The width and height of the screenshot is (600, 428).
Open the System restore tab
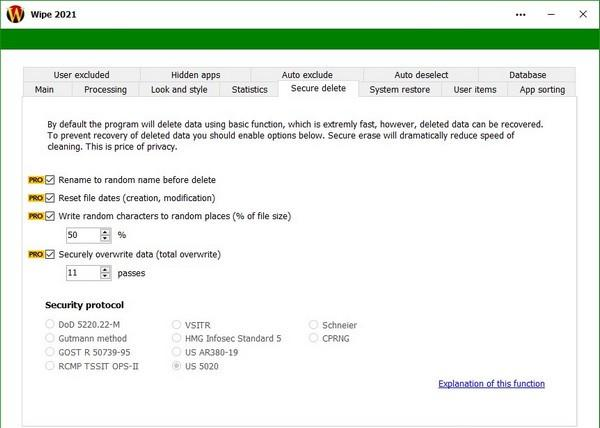(x=400, y=90)
